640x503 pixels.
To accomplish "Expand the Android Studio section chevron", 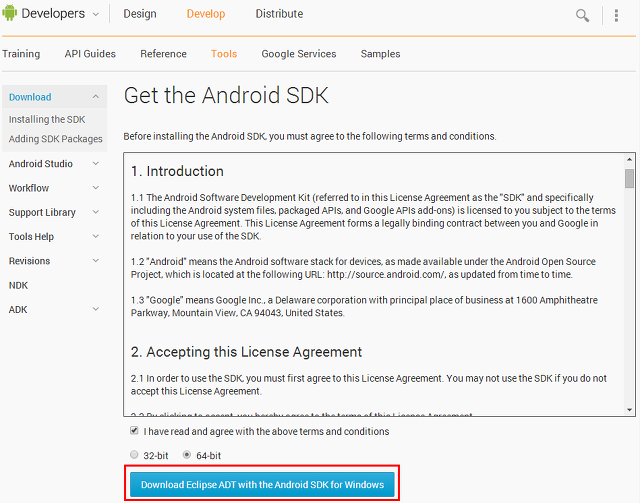I will [x=96, y=164].
